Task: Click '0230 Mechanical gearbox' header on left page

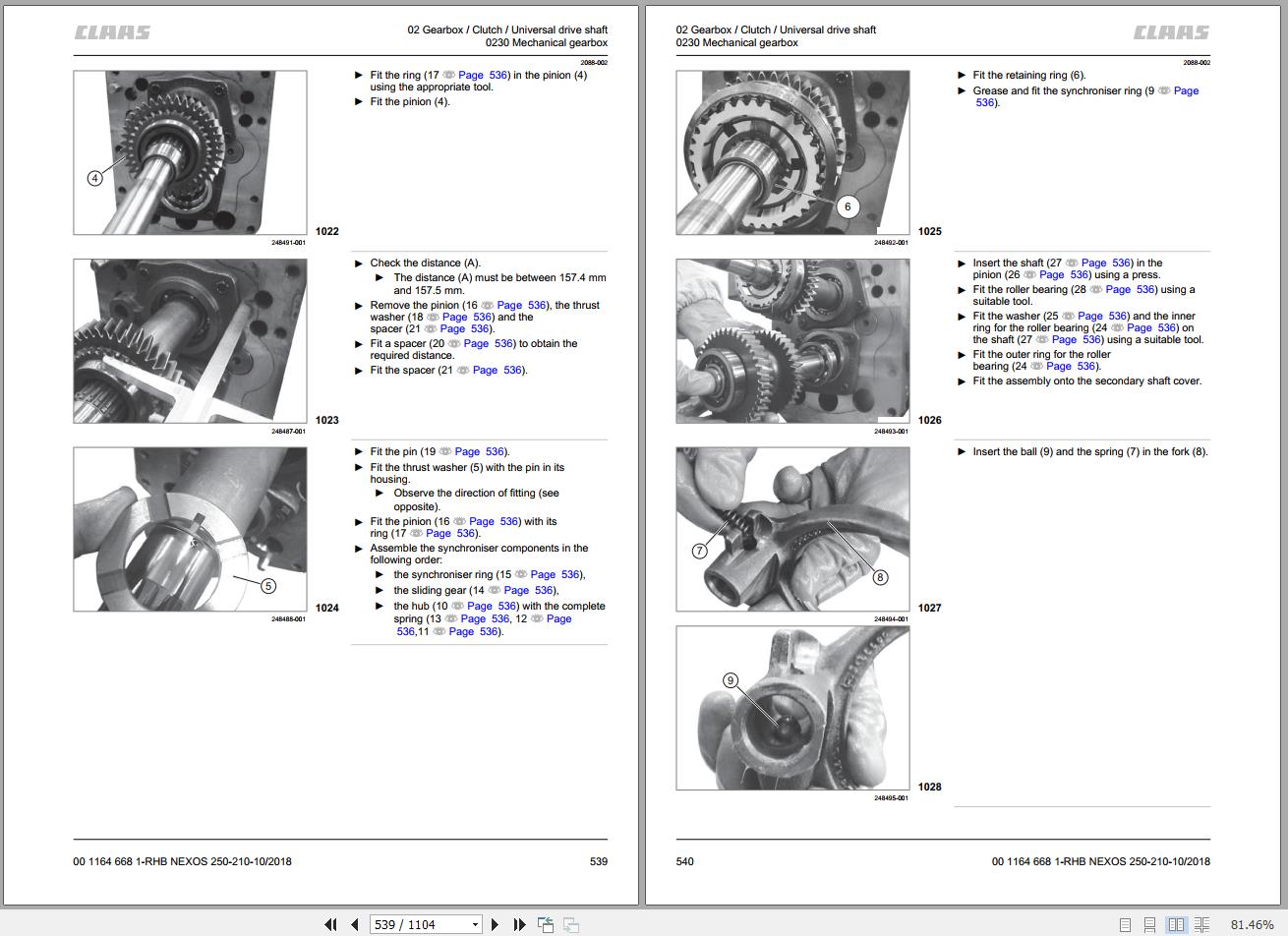Action: (x=547, y=42)
